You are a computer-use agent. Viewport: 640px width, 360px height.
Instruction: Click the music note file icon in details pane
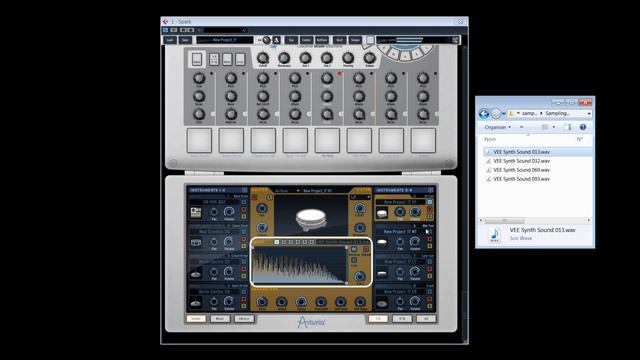pyautogui.click(x=495, y=235)
